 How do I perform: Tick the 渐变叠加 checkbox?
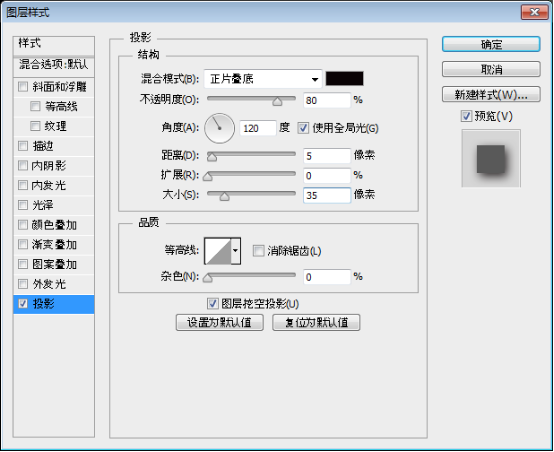tap(23, 244)
